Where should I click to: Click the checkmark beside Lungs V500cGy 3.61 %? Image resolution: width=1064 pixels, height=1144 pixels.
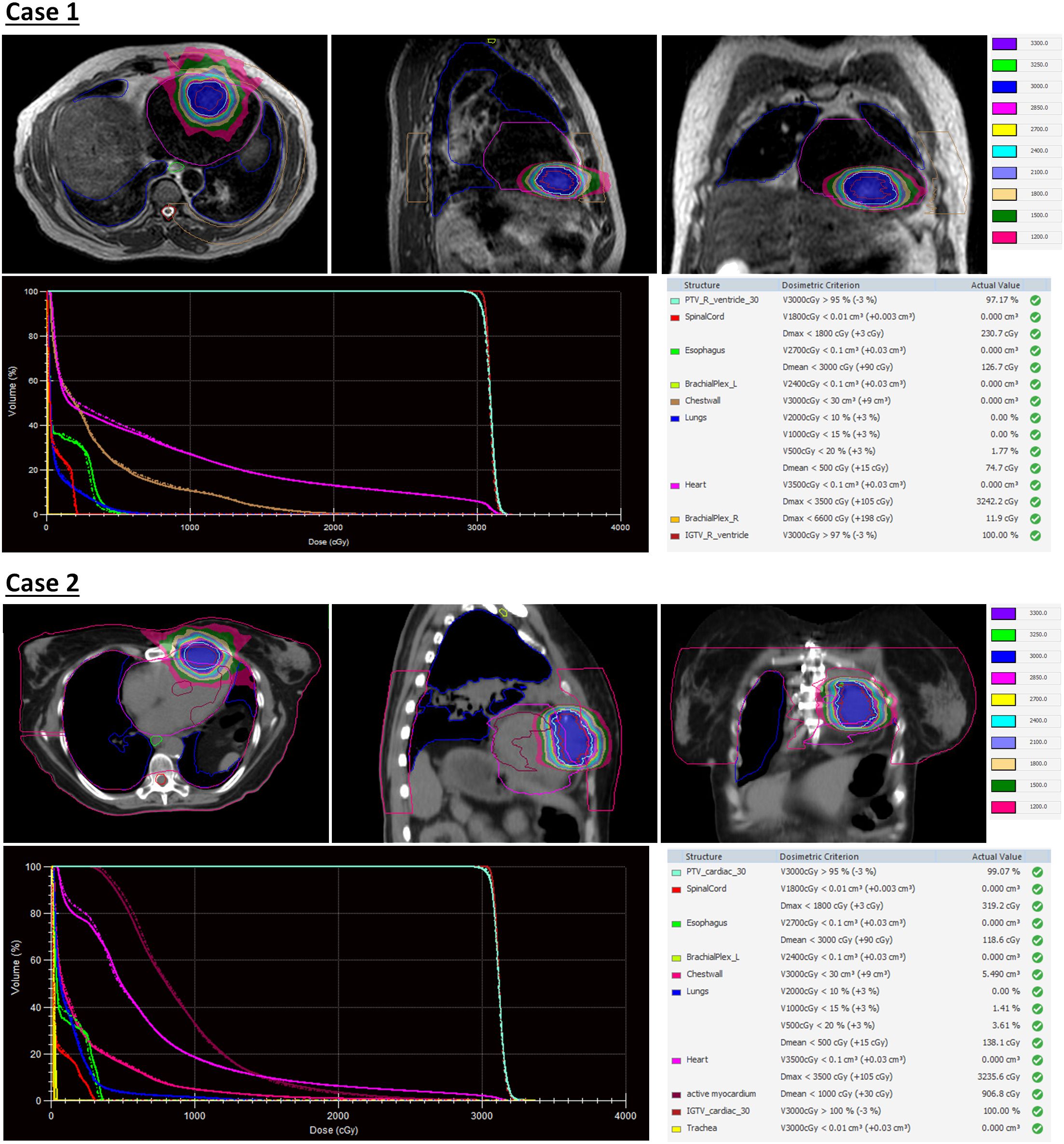point(1037,1025)
